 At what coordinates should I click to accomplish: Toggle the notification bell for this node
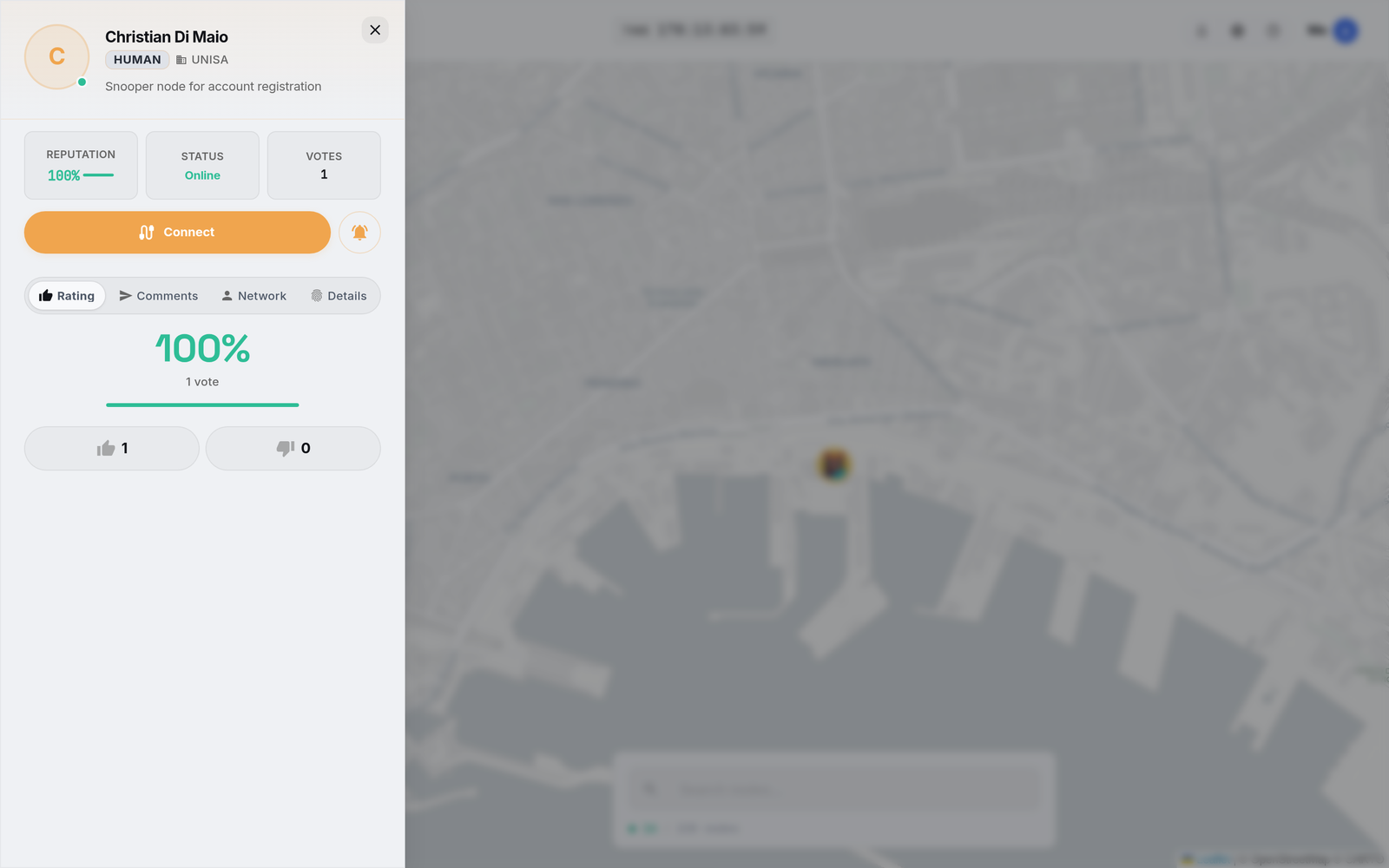tap(359, 233)
